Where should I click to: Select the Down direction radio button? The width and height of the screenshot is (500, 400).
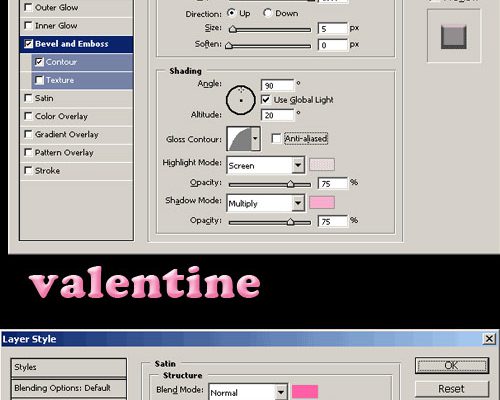[x=267, y=13]
